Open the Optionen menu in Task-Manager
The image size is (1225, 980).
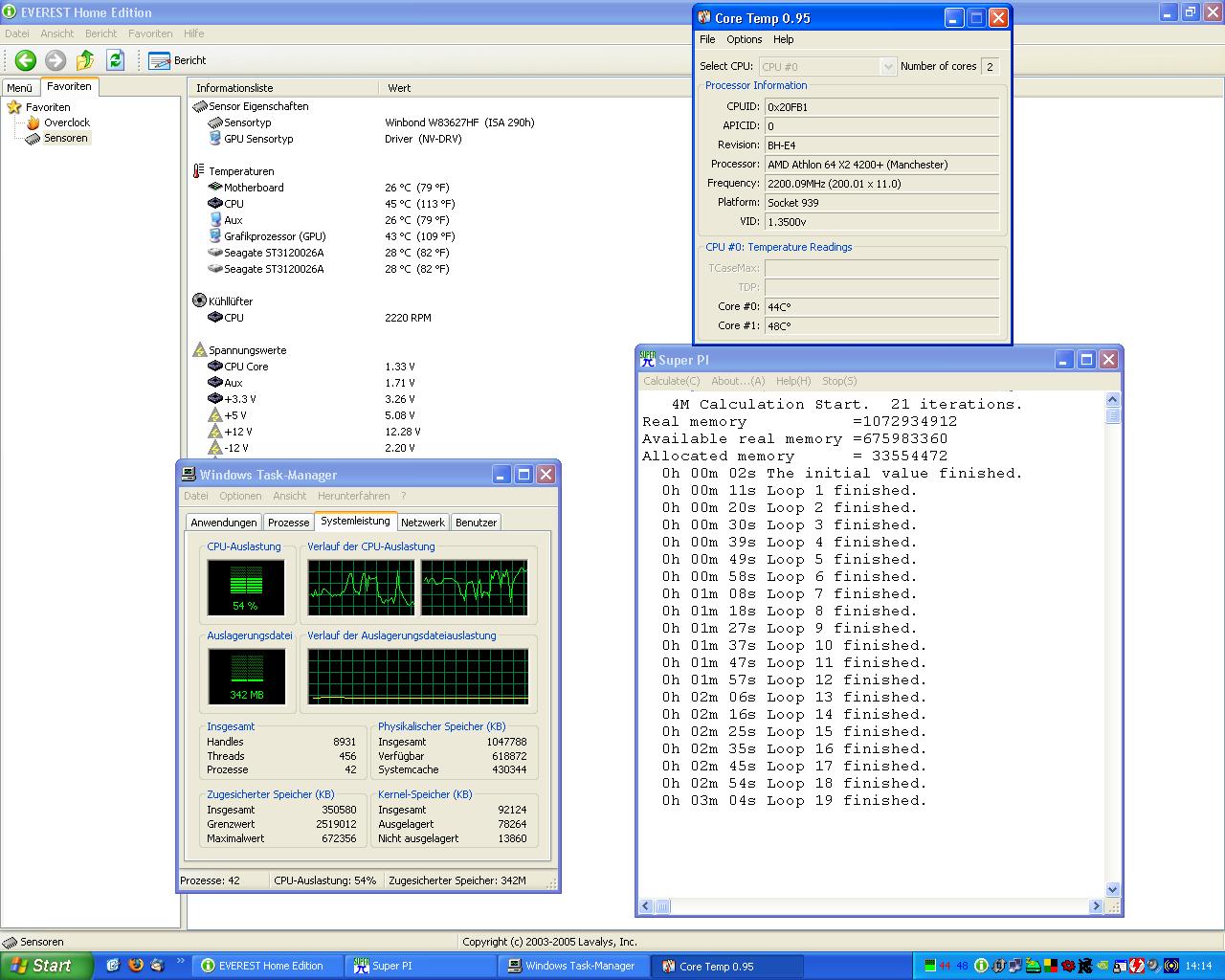click(240, 496)
